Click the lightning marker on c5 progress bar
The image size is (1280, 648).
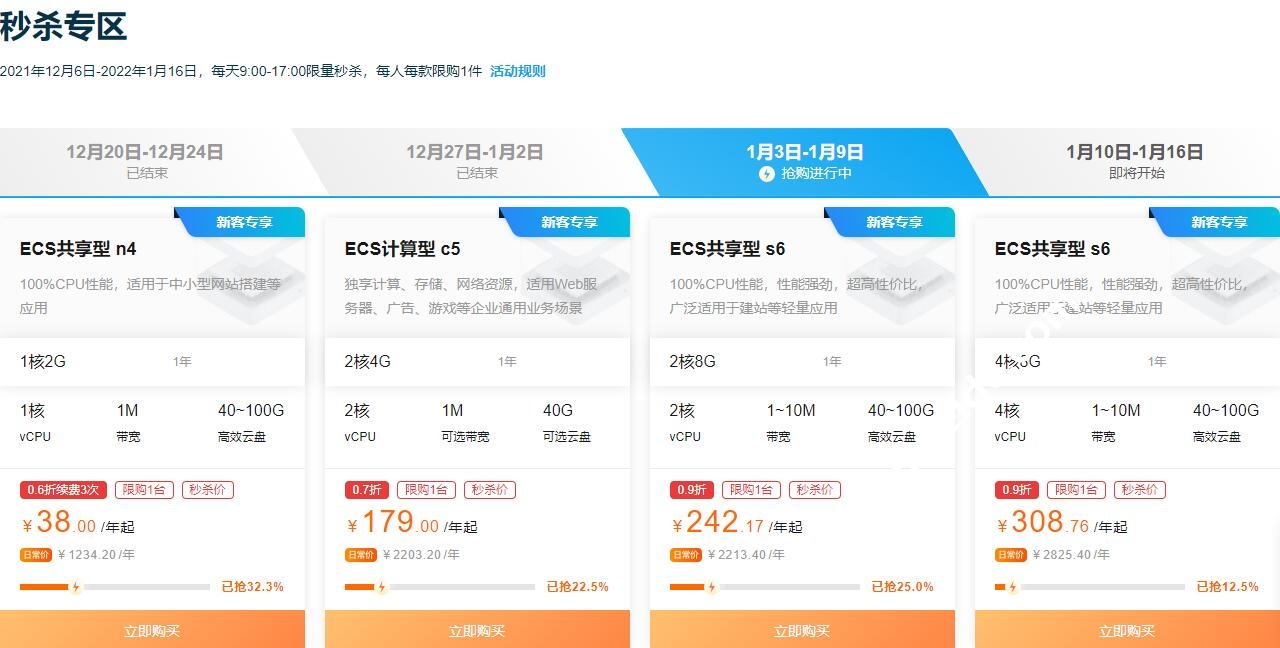click(381, 587)
